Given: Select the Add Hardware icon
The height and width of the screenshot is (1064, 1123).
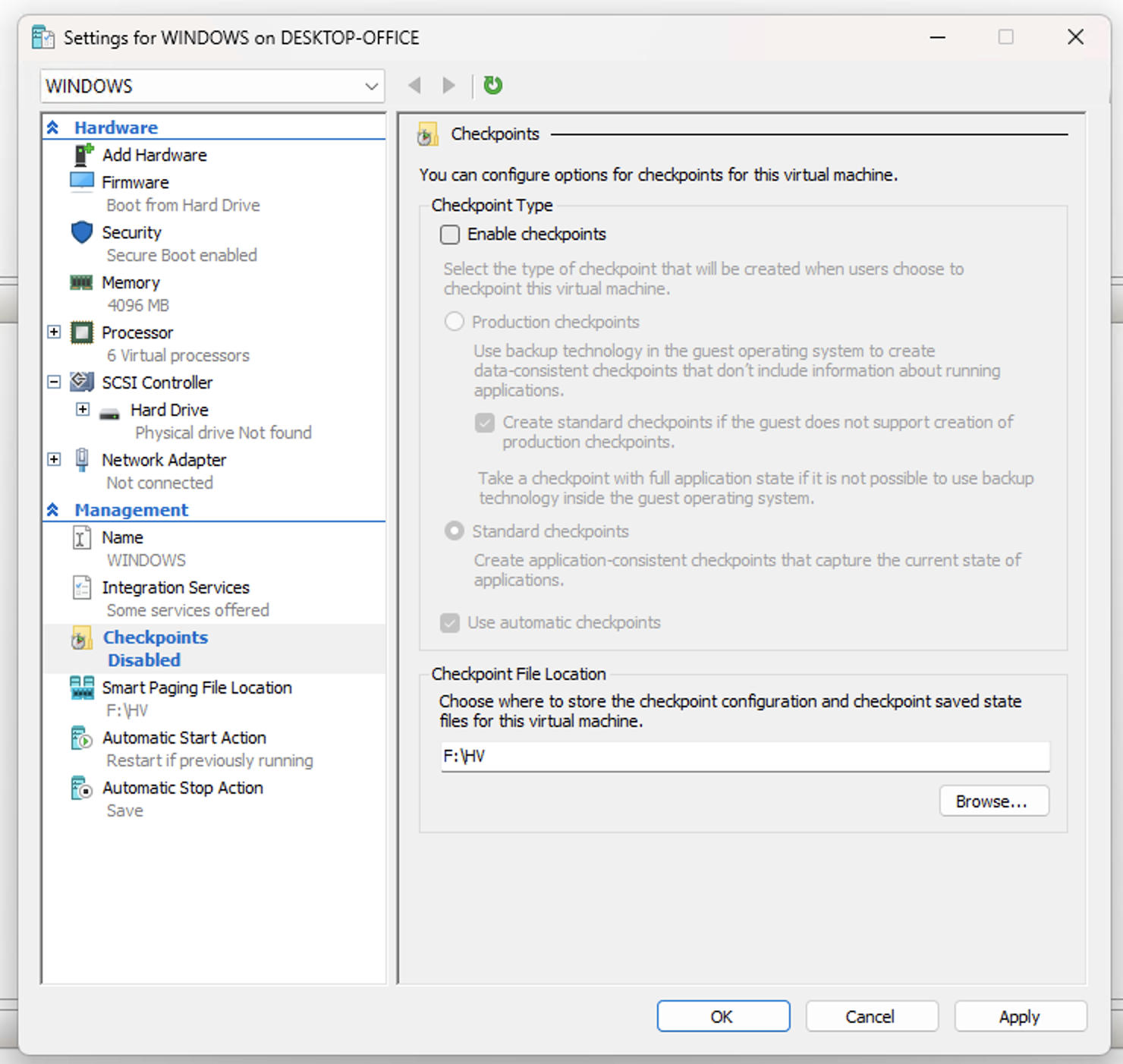Looking at the screenshot, I should [83, 155].
